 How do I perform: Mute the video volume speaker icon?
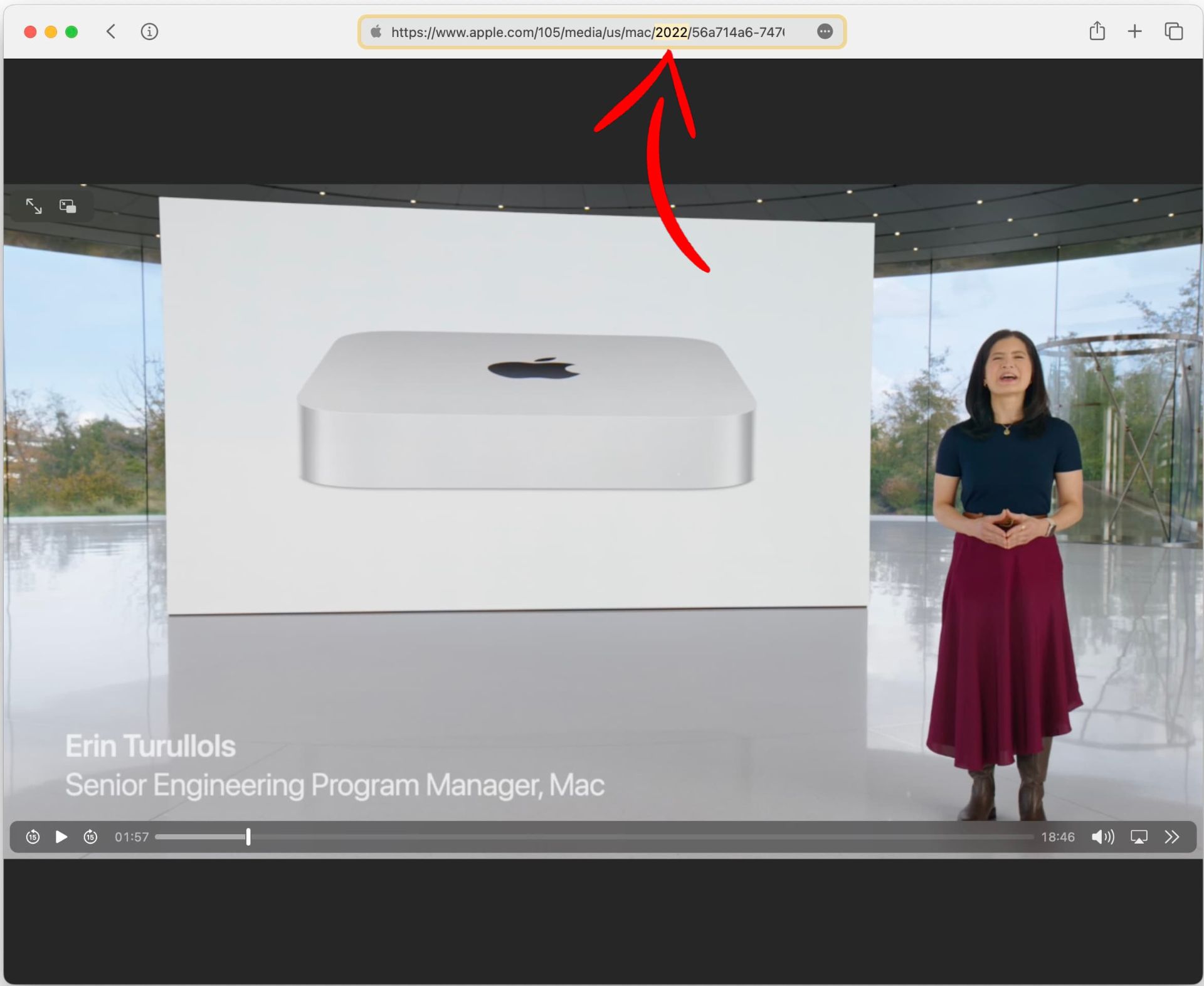(x=1102, y=837)
